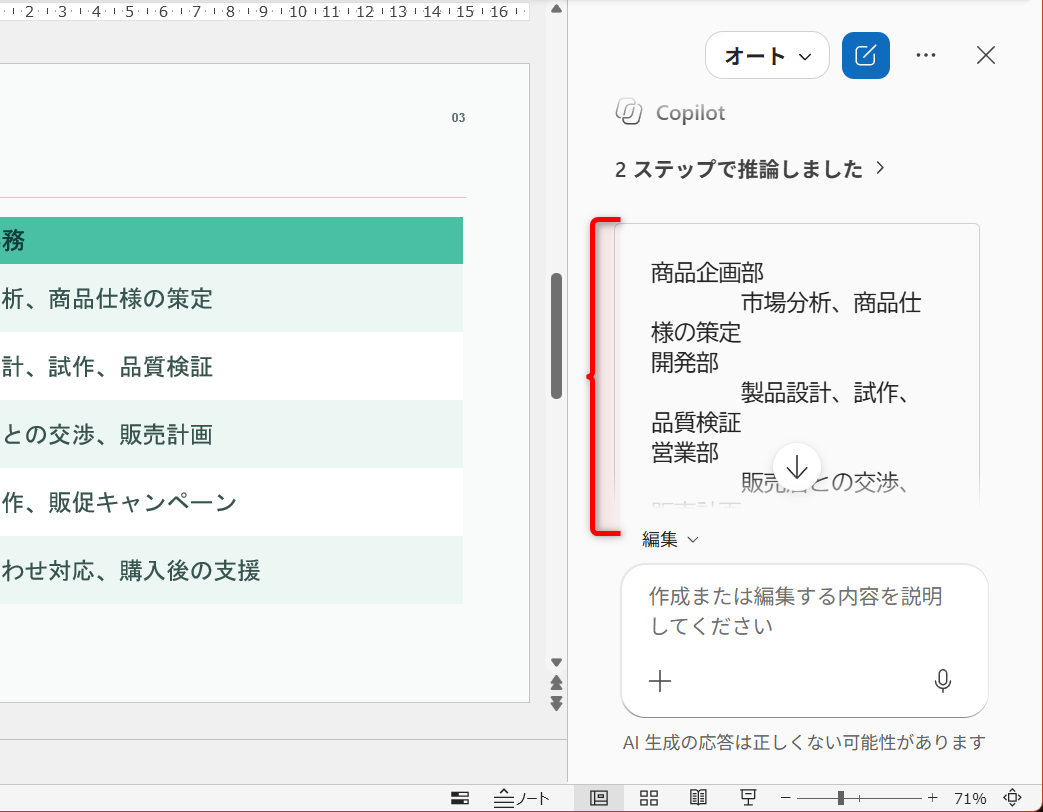The image size is (1043, 812).
Task: Select the table cell 作、販促キャンペーン
Action: coord(231,502)
